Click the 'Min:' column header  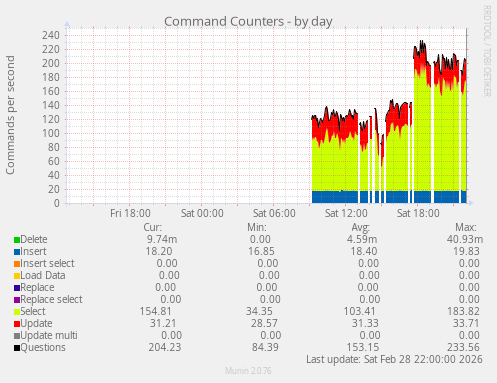[257, 227]
